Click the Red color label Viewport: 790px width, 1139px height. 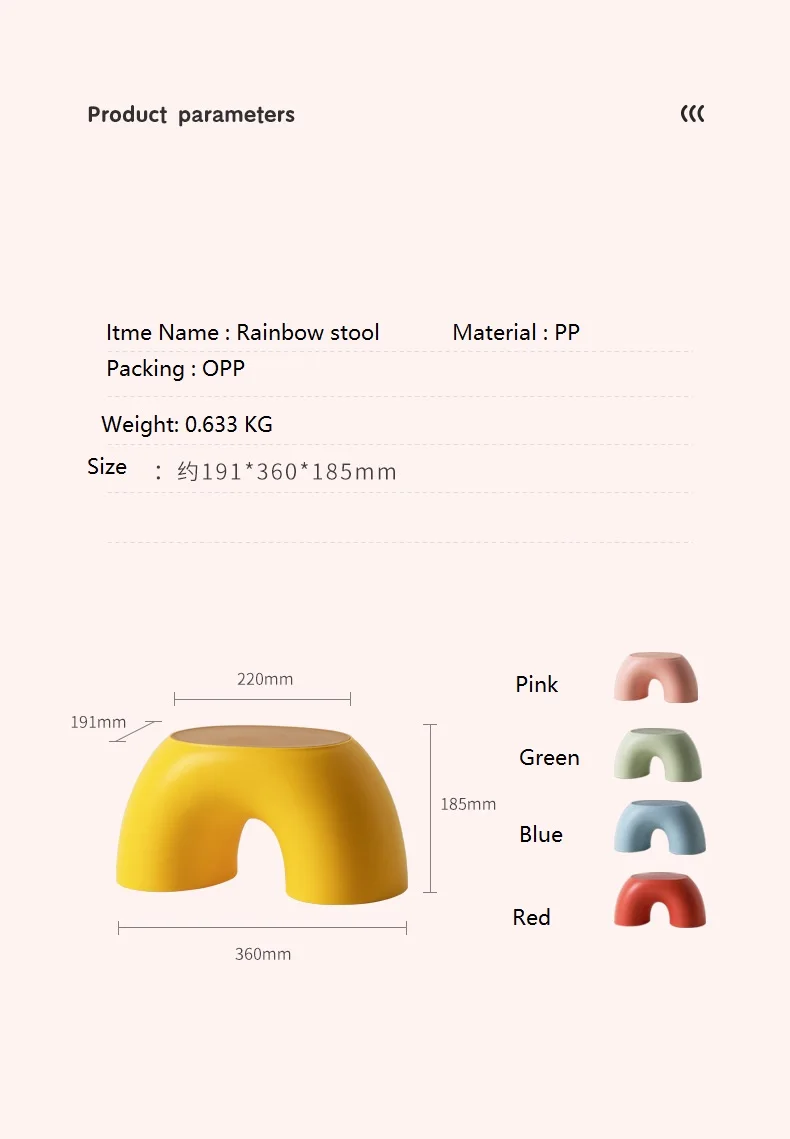(532, 917)
